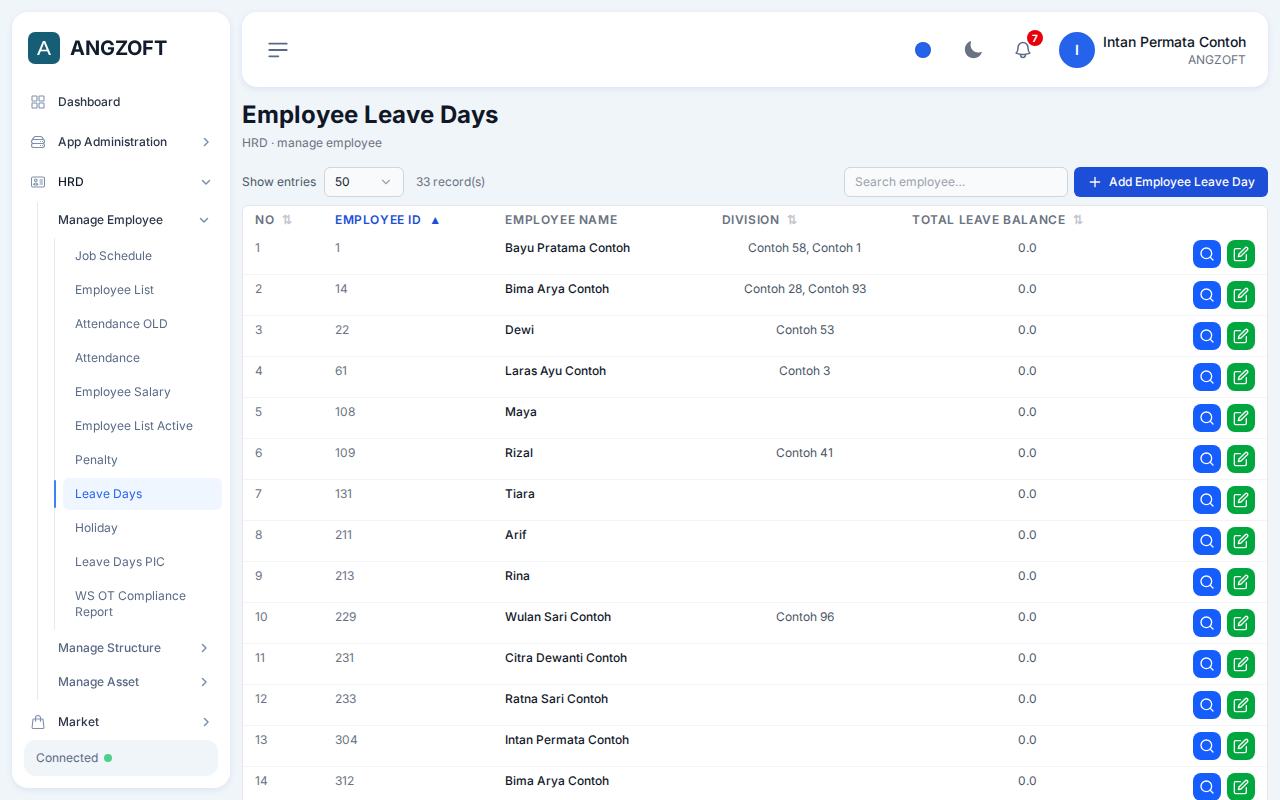Collapse the HRD menu section
This screenshot has height=800, width=1280.
(121, 182)
